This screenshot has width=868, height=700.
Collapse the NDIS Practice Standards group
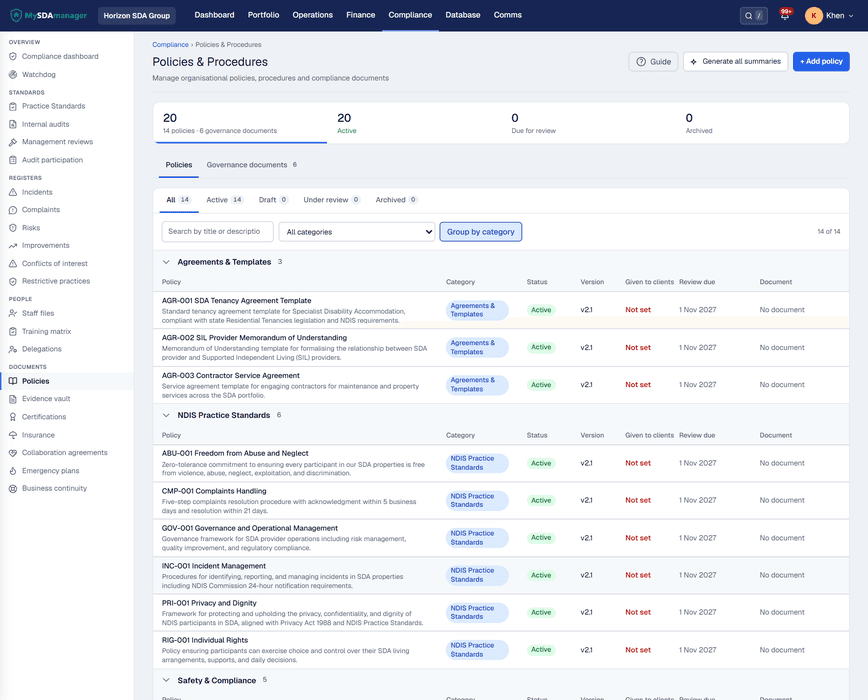tap(166, 416)
